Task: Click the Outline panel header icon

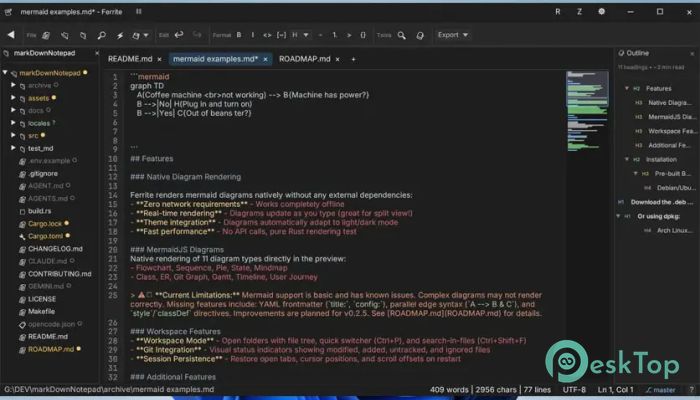Action: pyautogui.click(x=621, y=53)
